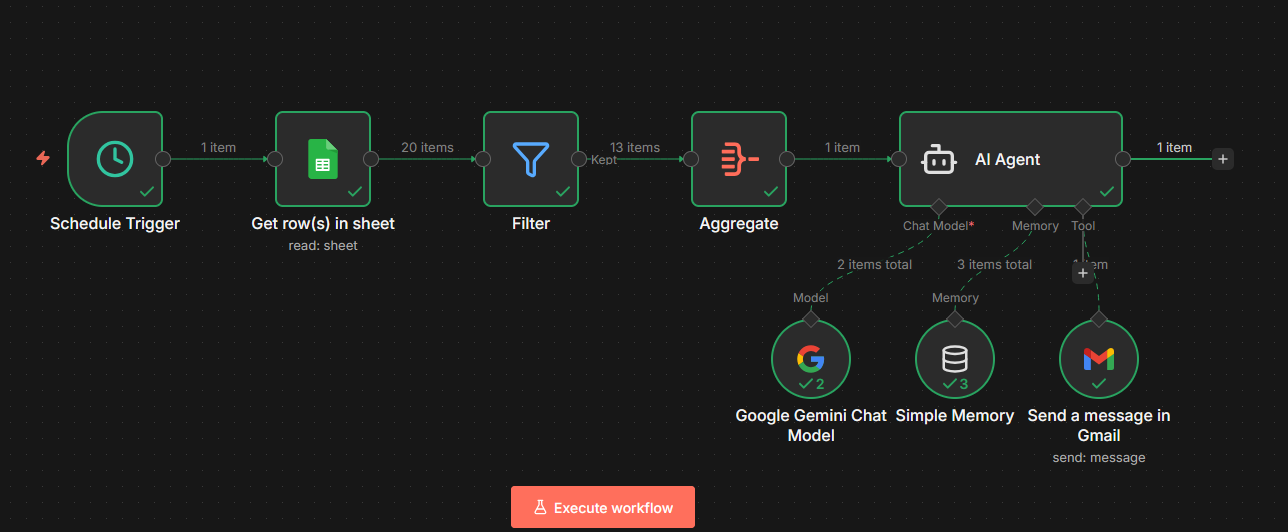The height and width of the screenshot is (532, 1288).
Task: Click the "Kept" label on Filter output
Action: pyautogui.click(x=604, y=160)
